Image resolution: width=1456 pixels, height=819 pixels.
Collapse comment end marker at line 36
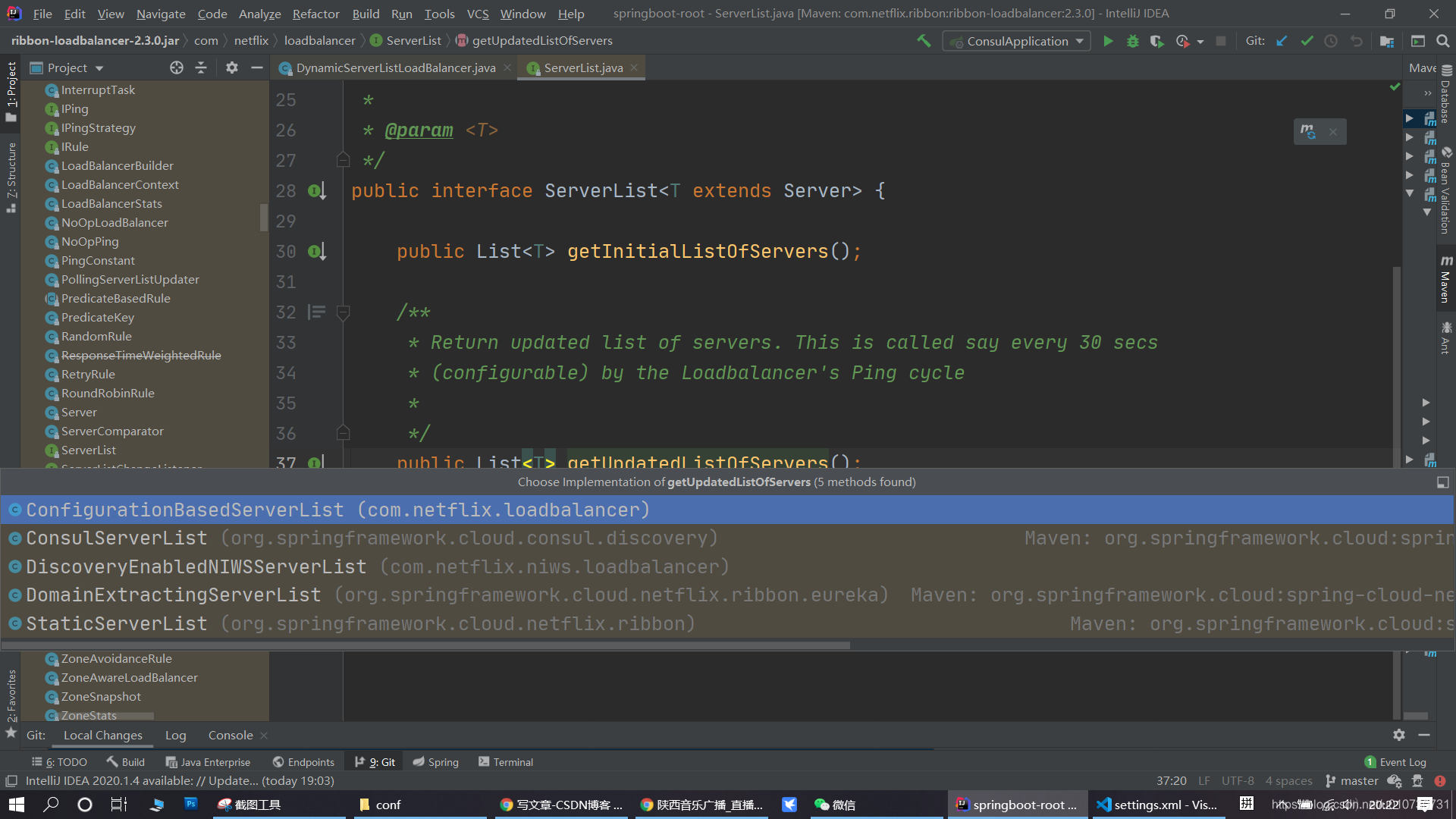click(x=343, y=433)
